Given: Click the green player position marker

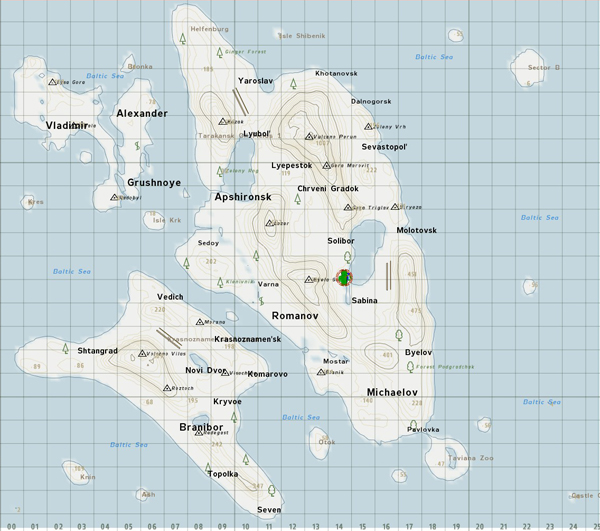Looking at the screenshot, I should (x=344, y=277).
